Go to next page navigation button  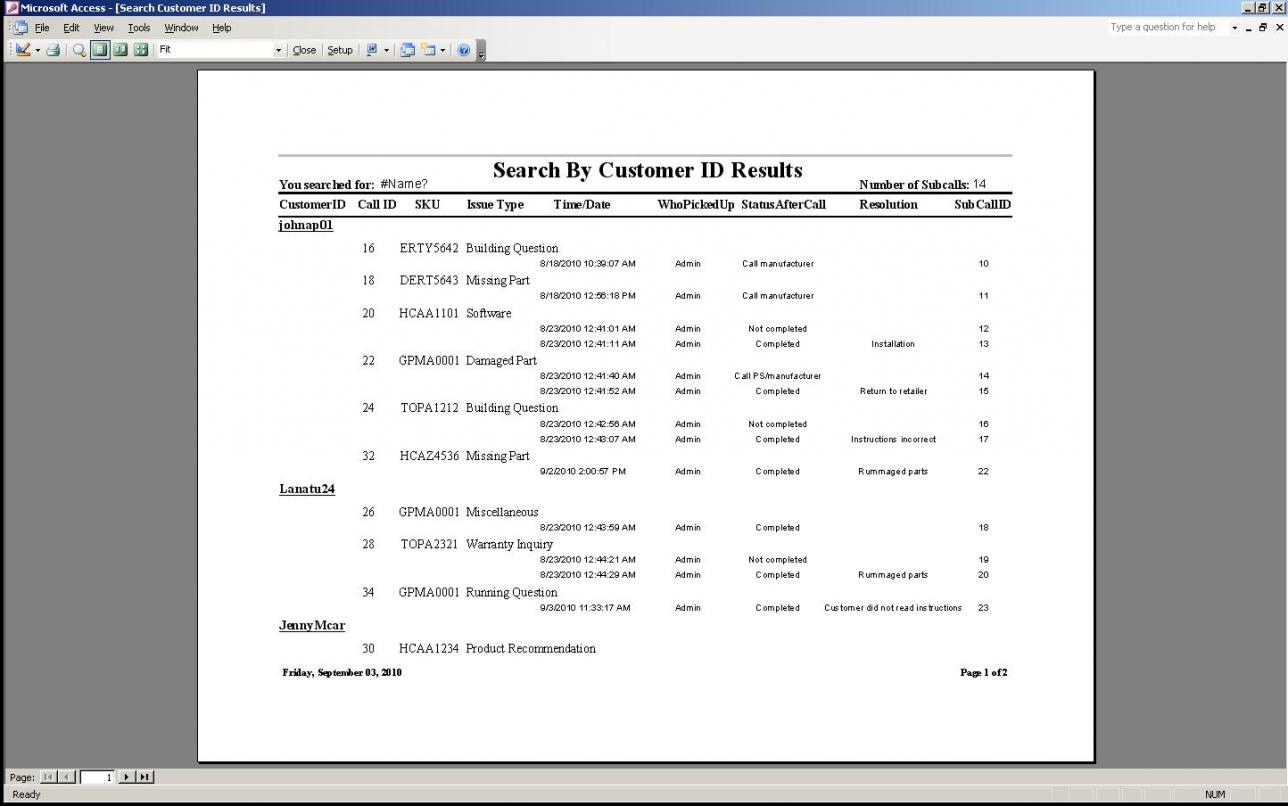pos(127,777)
